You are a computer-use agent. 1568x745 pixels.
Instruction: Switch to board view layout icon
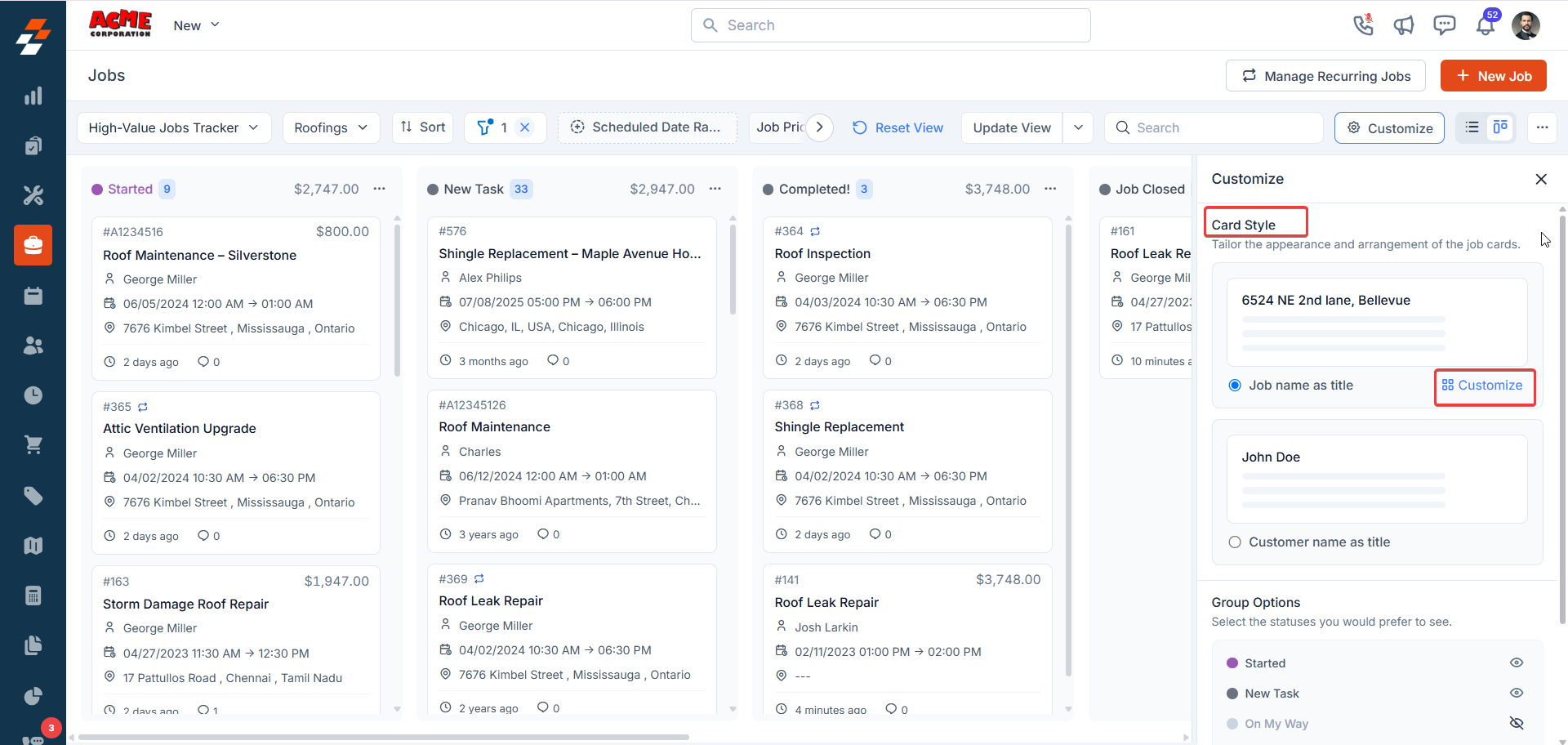click(x=1500, y=127)
